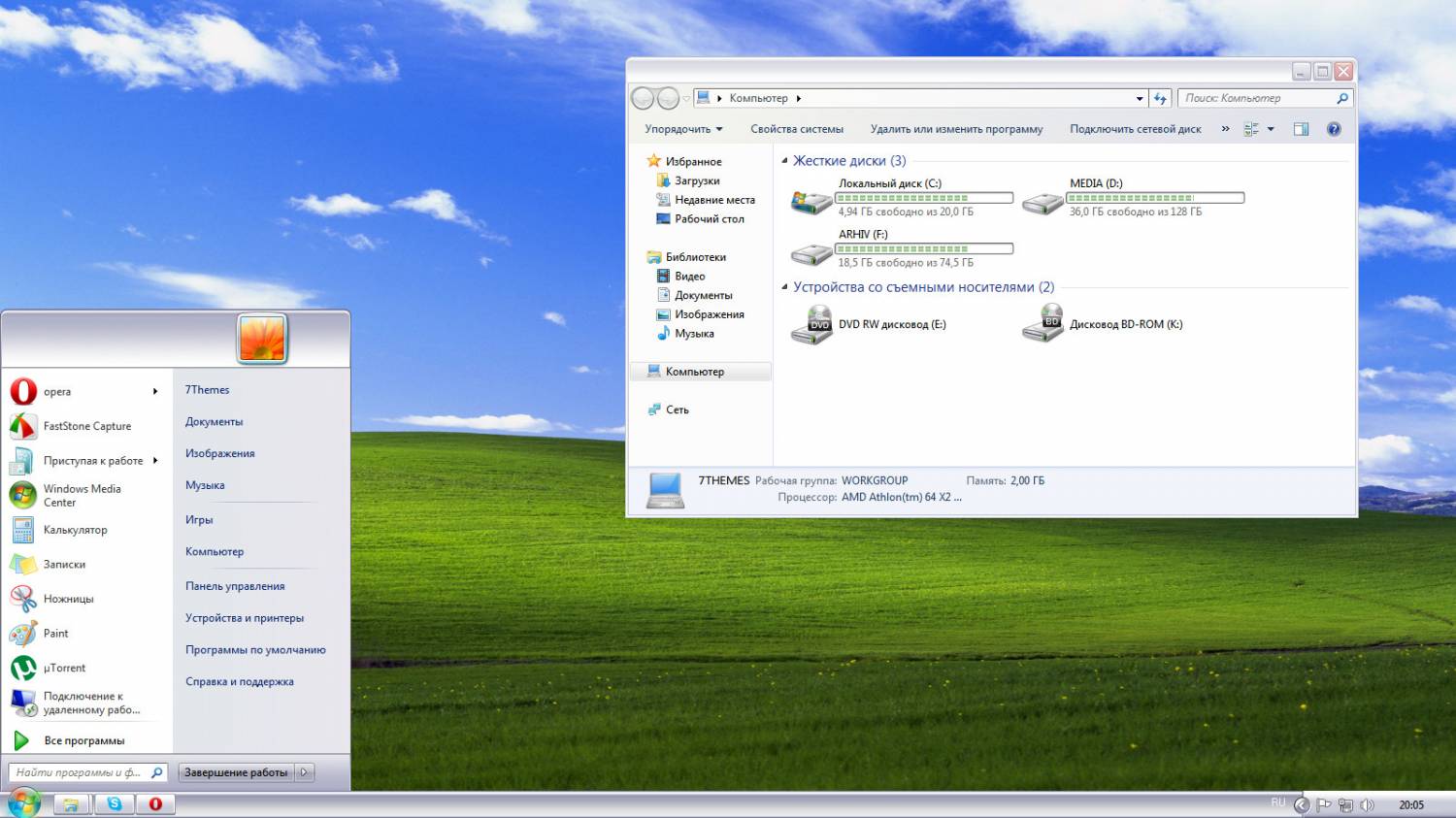The width and height of the screenshot is (1456, 818).
Task: Click the Back arrow in Explorer
Action: (x=642, y=98)
